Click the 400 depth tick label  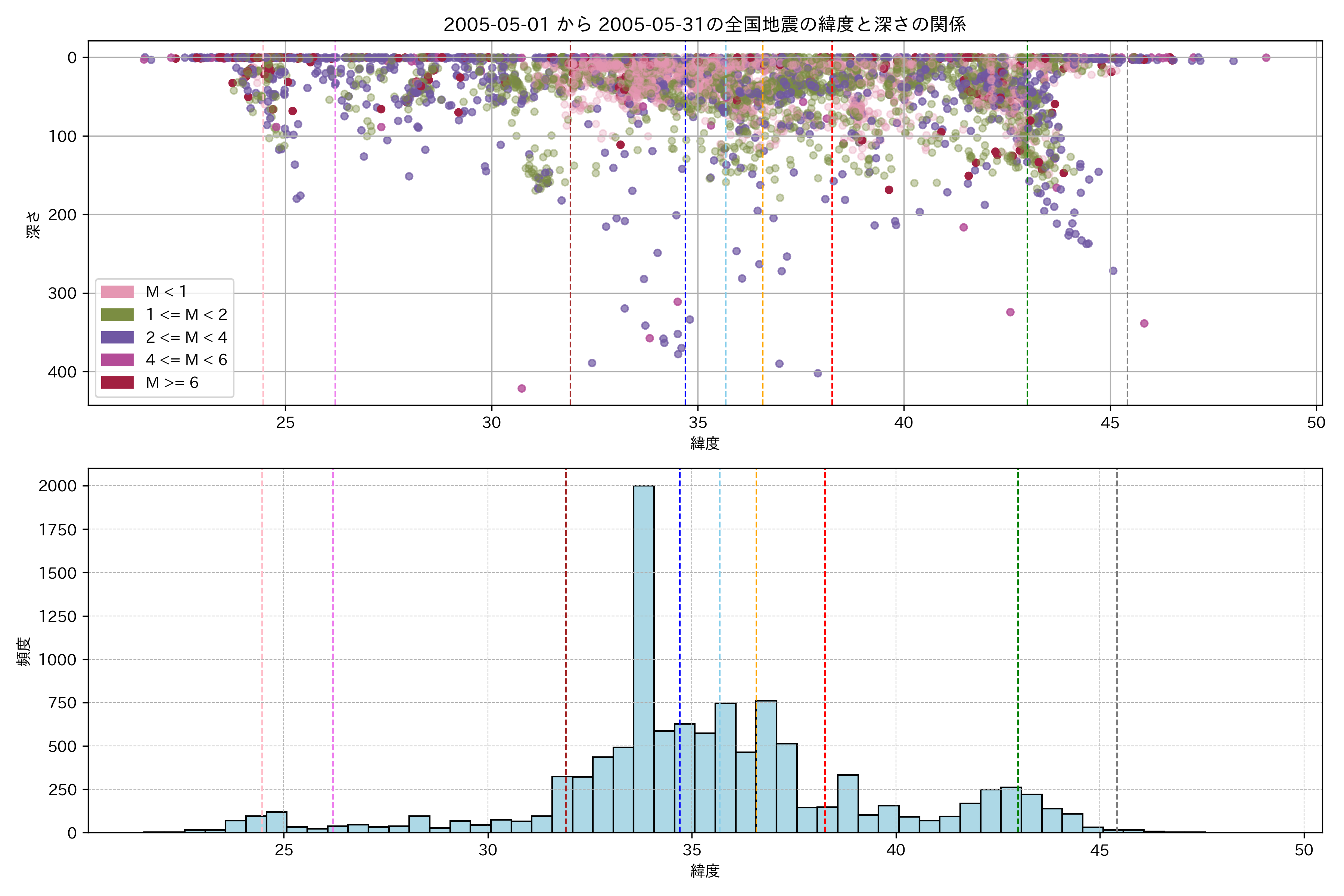[62, 373]
